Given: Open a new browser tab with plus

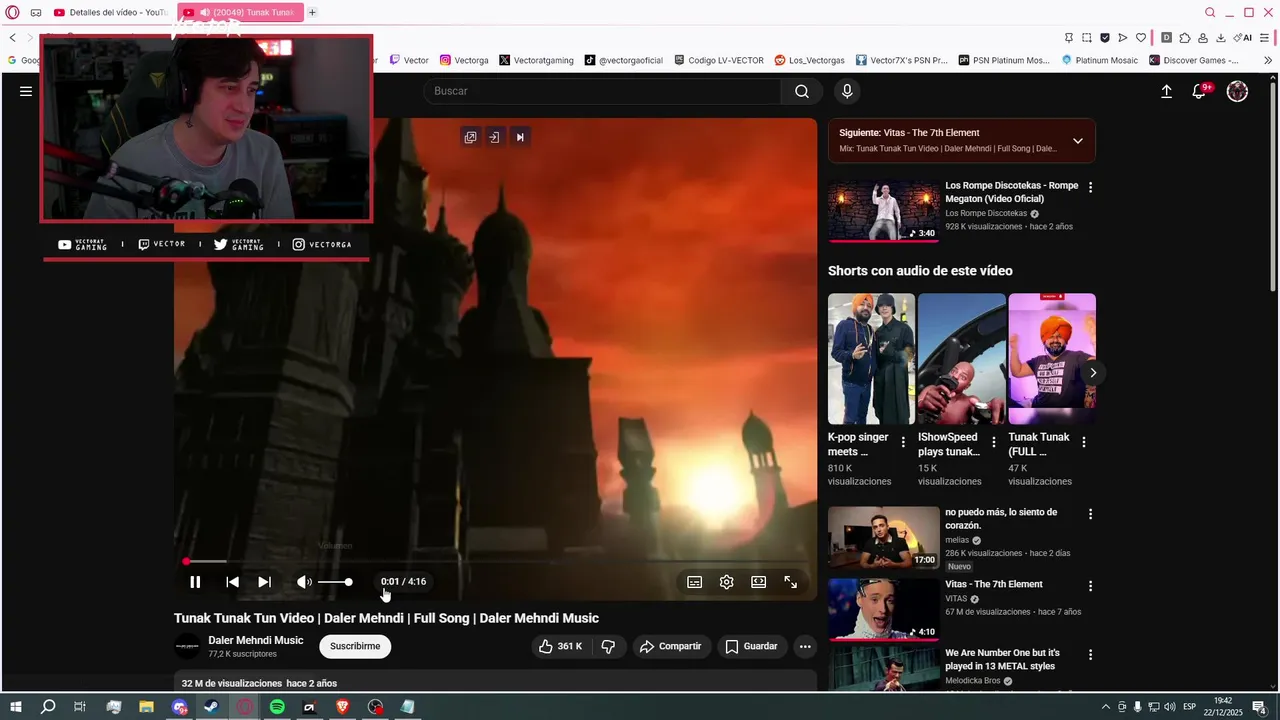Looking at the screenshot, I should pyautogui.click(x=312, y=12).
